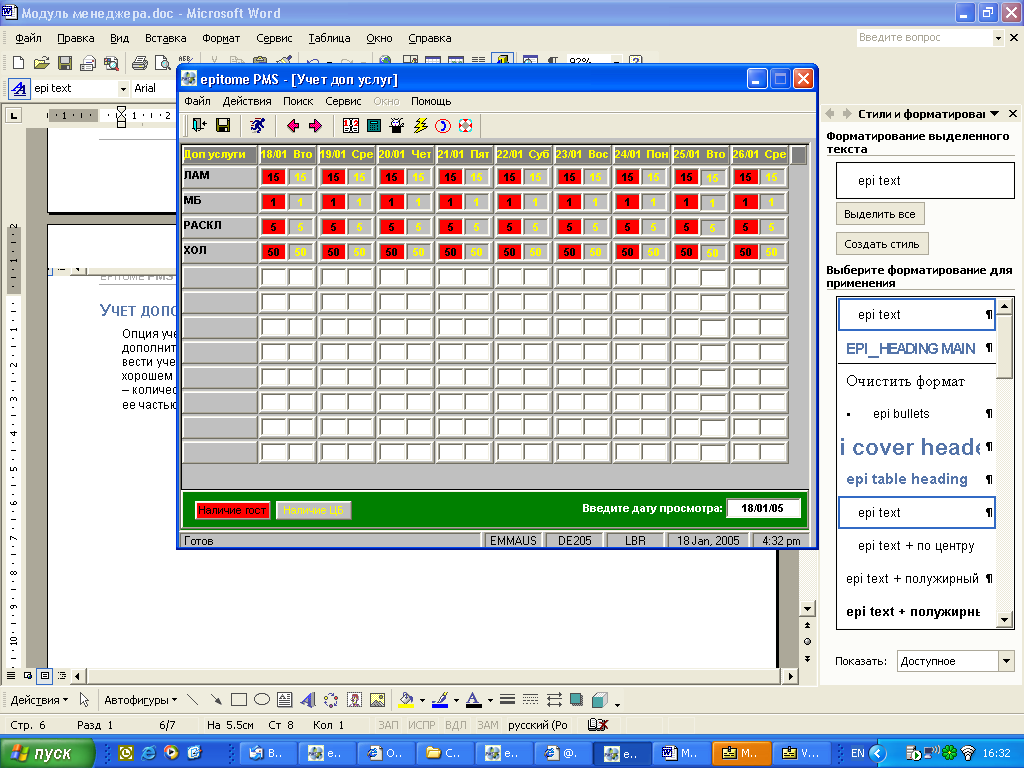Open the Font Color dropdown arrow in drawing toolbar
This screenshot has height=768, width=1024.
[490, 701]
